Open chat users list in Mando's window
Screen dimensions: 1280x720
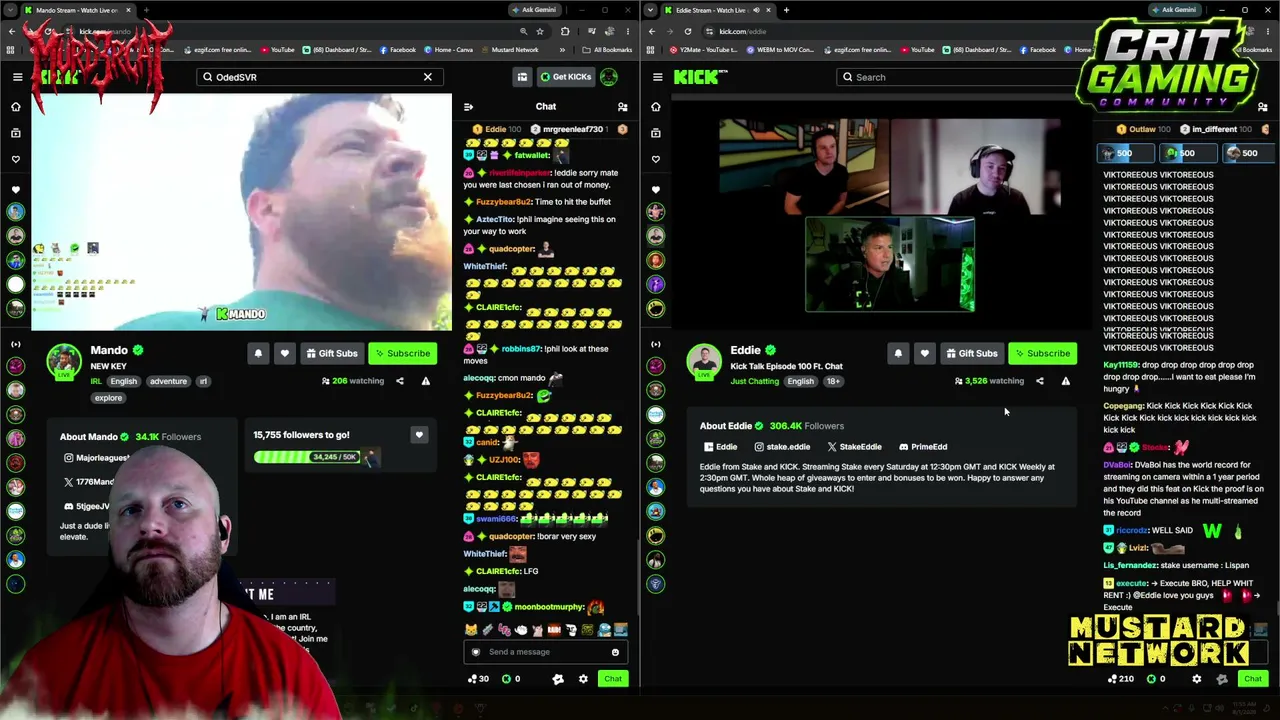[622, 107]
